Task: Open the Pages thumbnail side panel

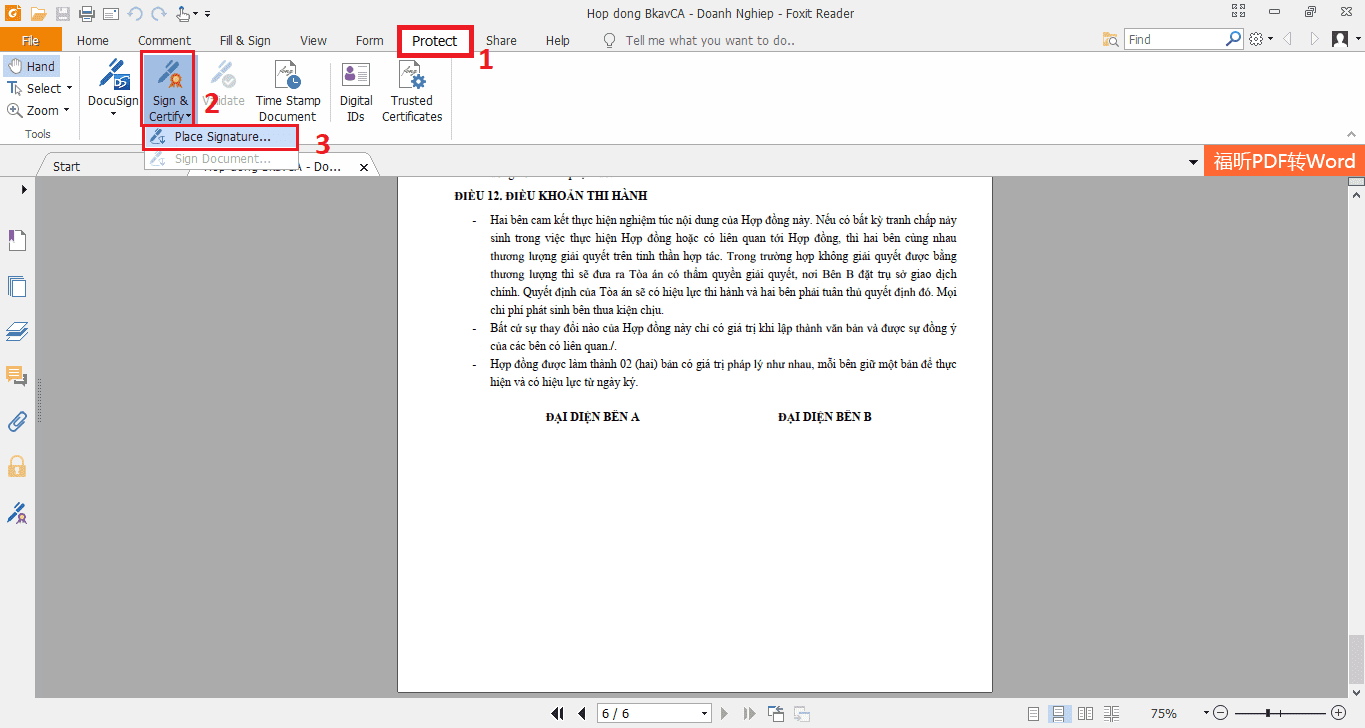Action: 17,286
